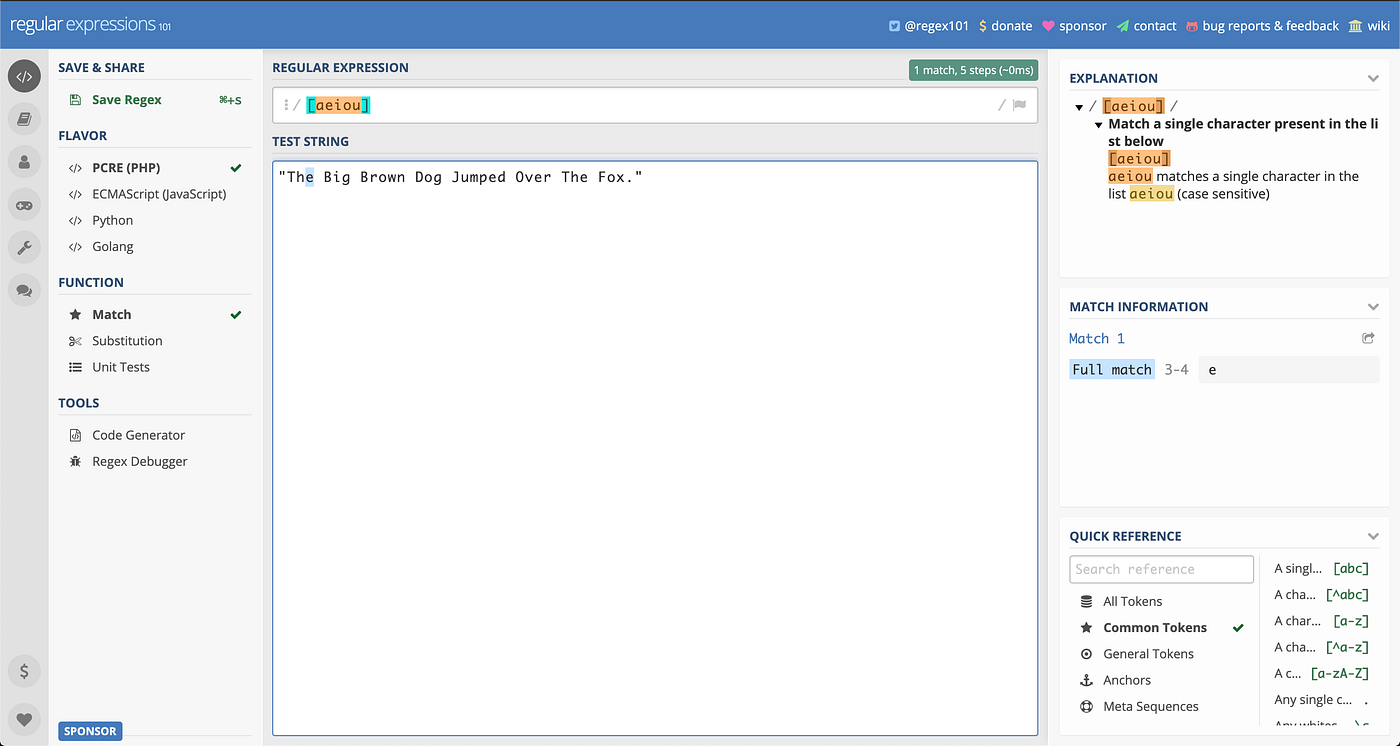Open settings wrench icon in sidebar
Screen dimensions: 1400x746
(24, 248)
